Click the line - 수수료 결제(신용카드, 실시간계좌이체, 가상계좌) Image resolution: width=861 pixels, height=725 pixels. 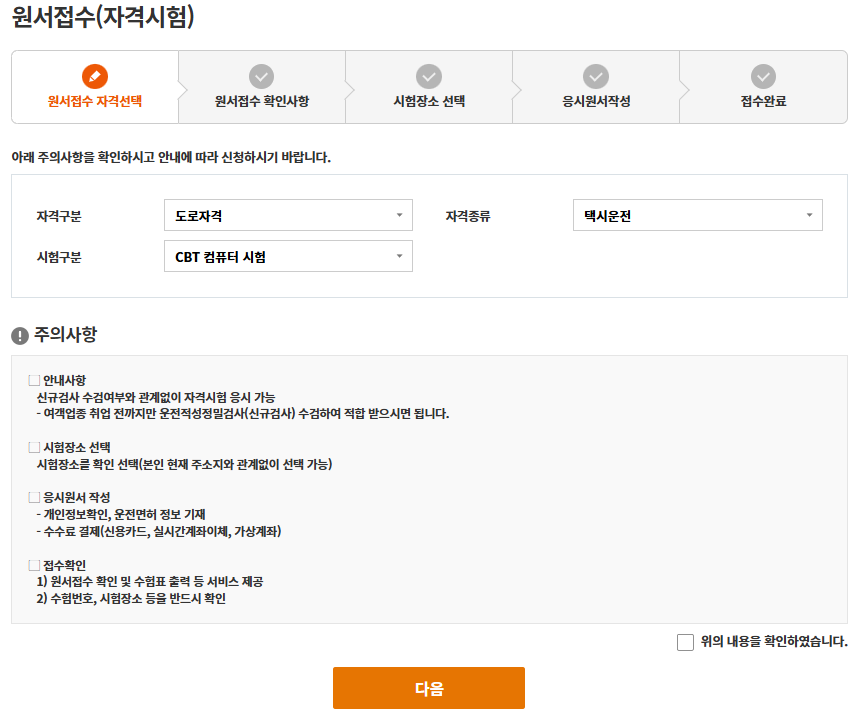pos(159,531)
